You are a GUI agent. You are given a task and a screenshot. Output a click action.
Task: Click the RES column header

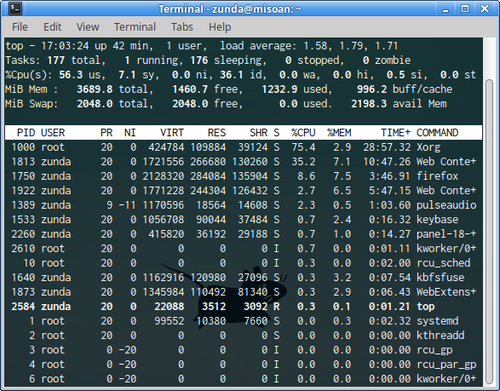[x=217, y=133]
